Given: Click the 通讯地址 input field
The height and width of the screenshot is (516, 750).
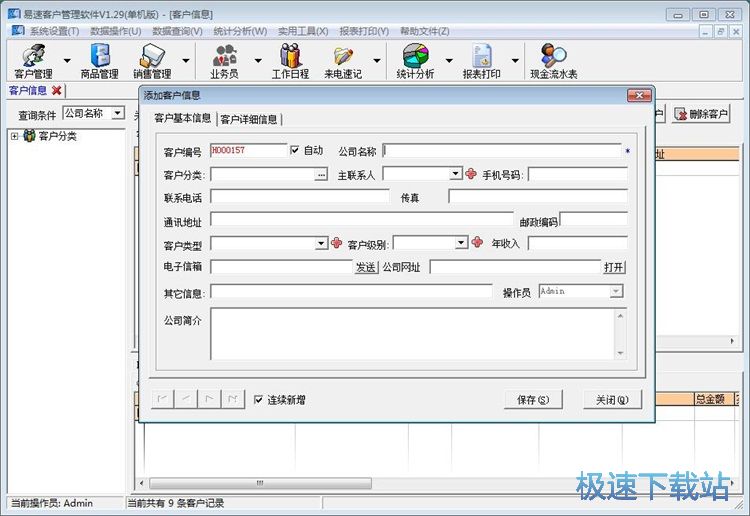Looking at the screenshot, I should pos(362,220).
